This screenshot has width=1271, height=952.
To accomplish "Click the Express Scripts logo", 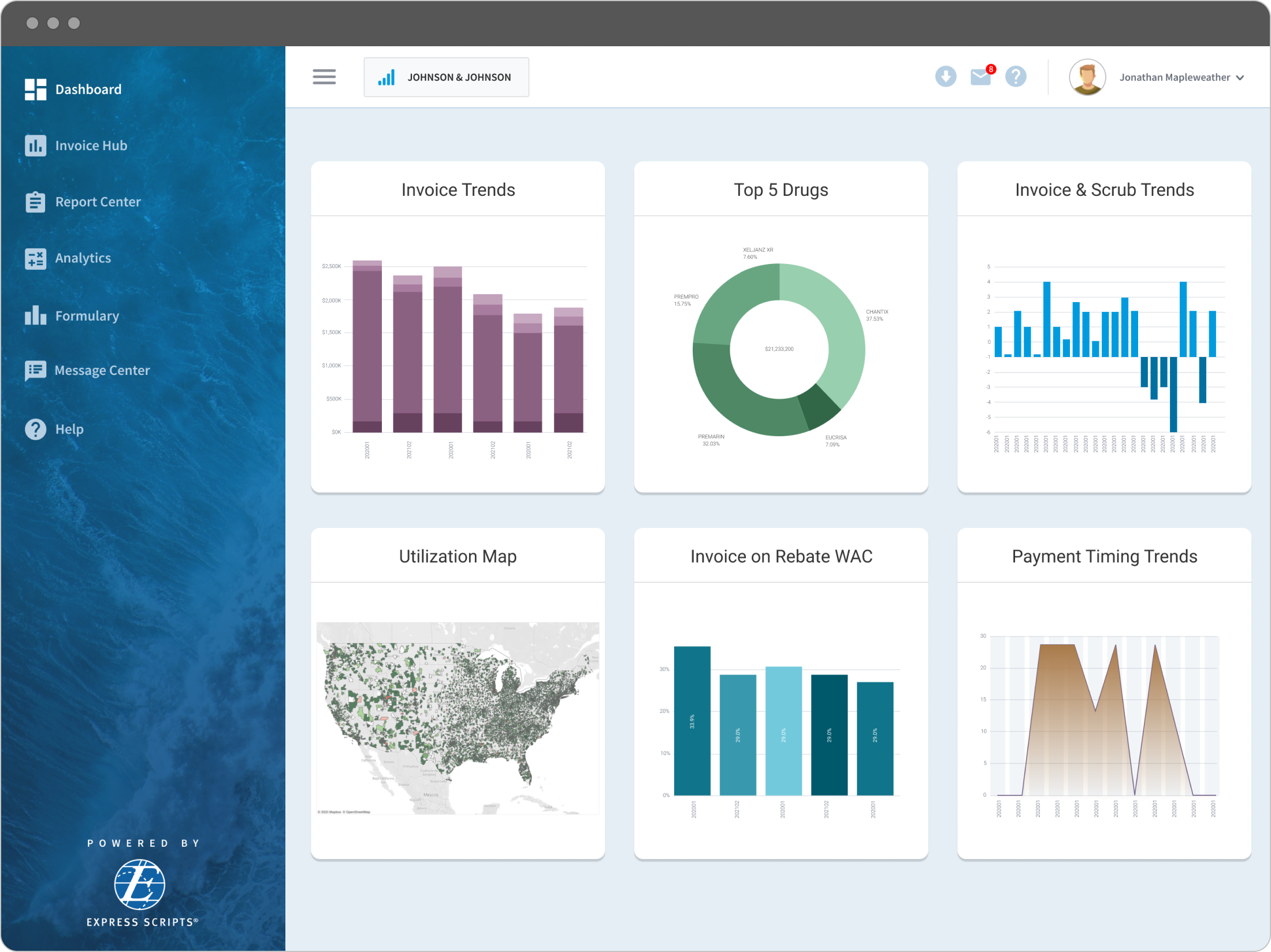I will pyautogui.click(x=139, y=884).
